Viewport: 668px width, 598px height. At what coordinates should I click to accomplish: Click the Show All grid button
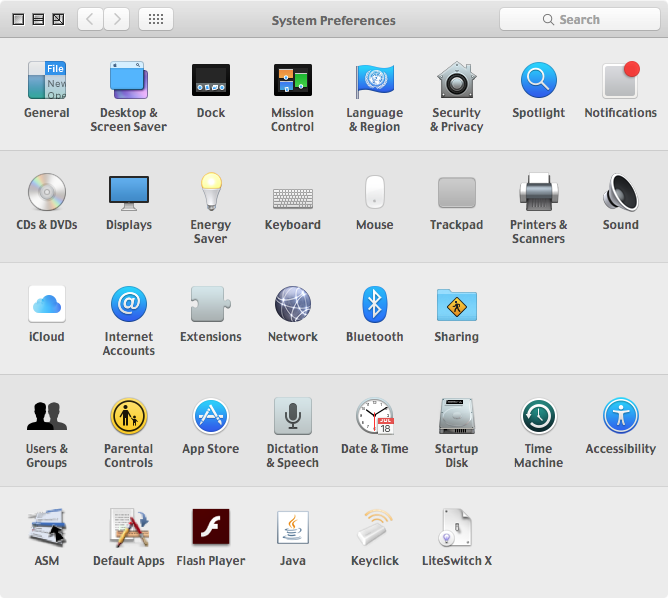tap(156, 19)
